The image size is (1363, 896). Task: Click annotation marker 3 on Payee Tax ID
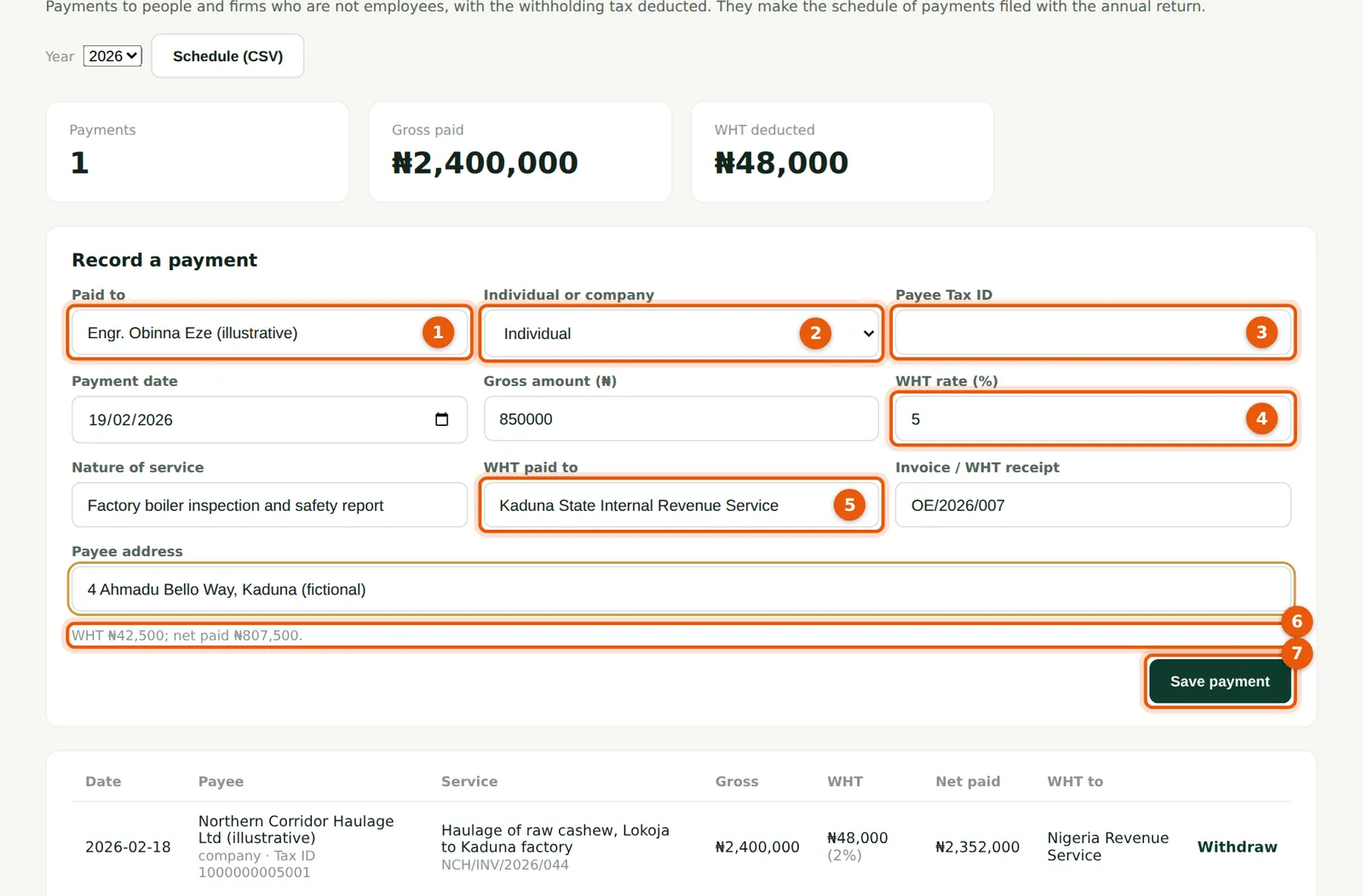[x=1262, y=332]
